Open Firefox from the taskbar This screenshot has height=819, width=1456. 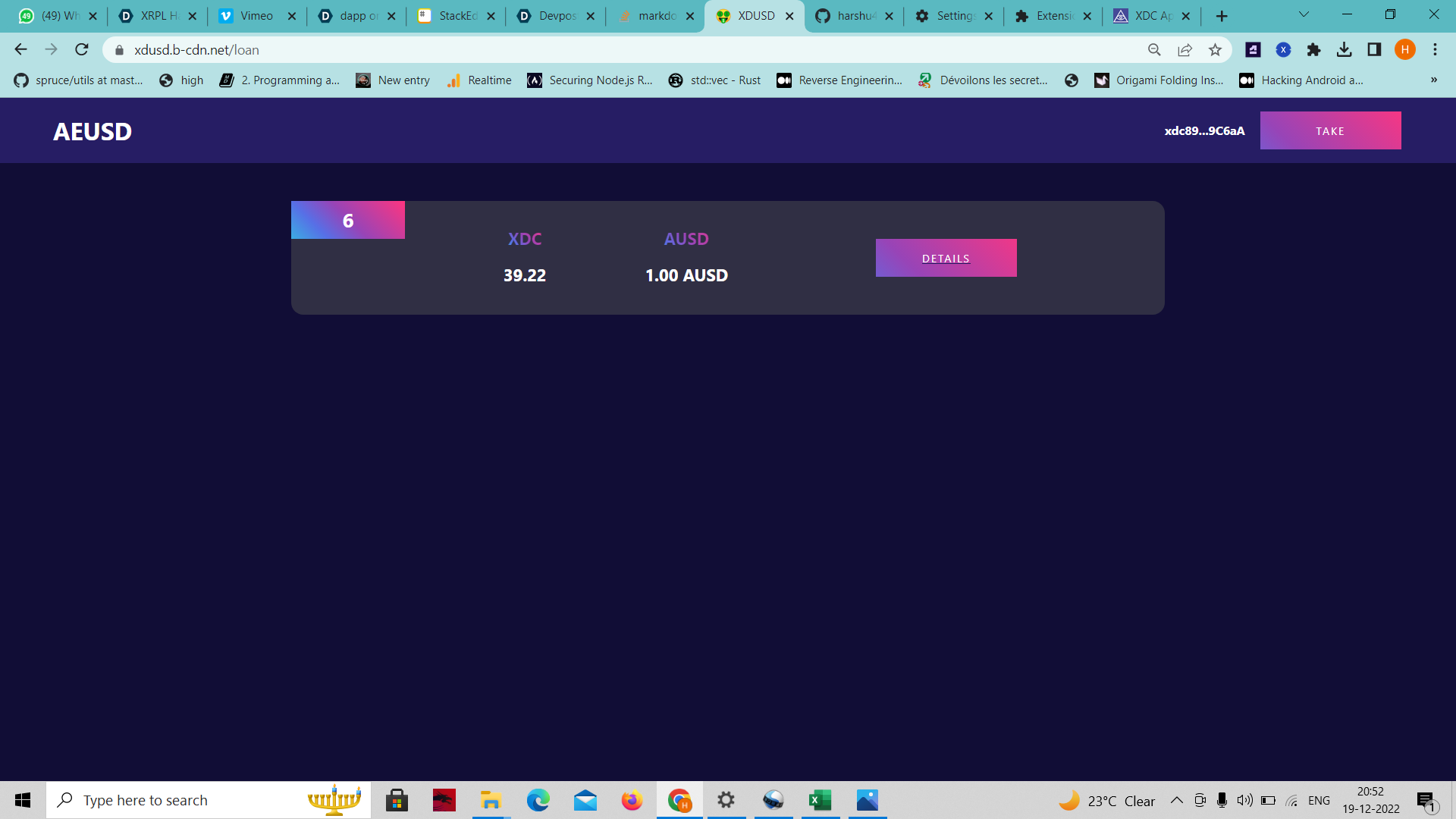click(631, 800)
